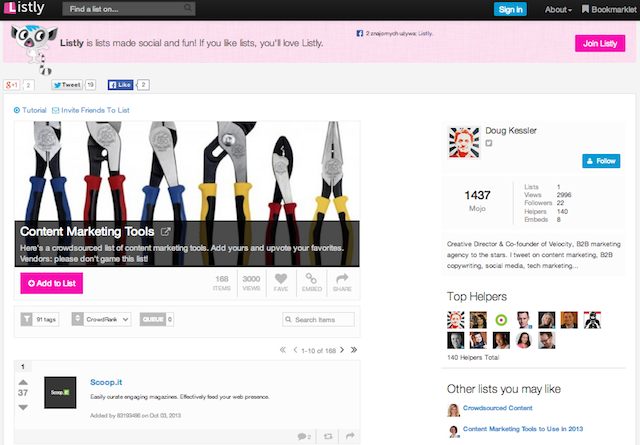Focus the Search Items field
Image resolution: width=640 pixels, height=445 pixels.
point(318,319)
